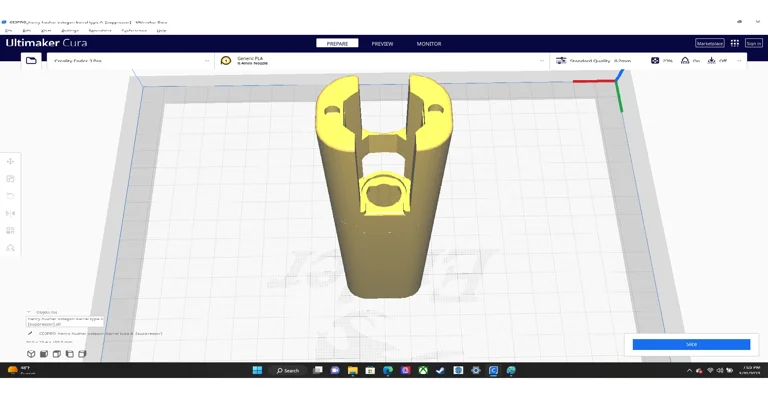Click the job name text next to pencil
Viewport: 768px width, 396px height.
tap(100, 333)
